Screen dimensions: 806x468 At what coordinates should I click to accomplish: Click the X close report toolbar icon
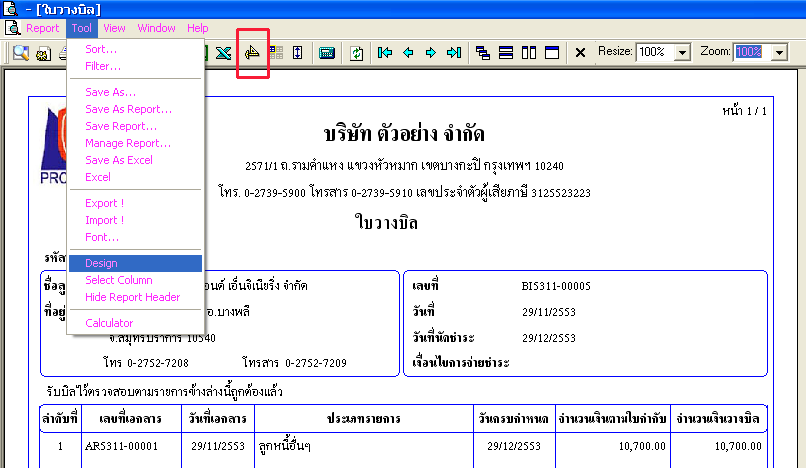point(580,52)
